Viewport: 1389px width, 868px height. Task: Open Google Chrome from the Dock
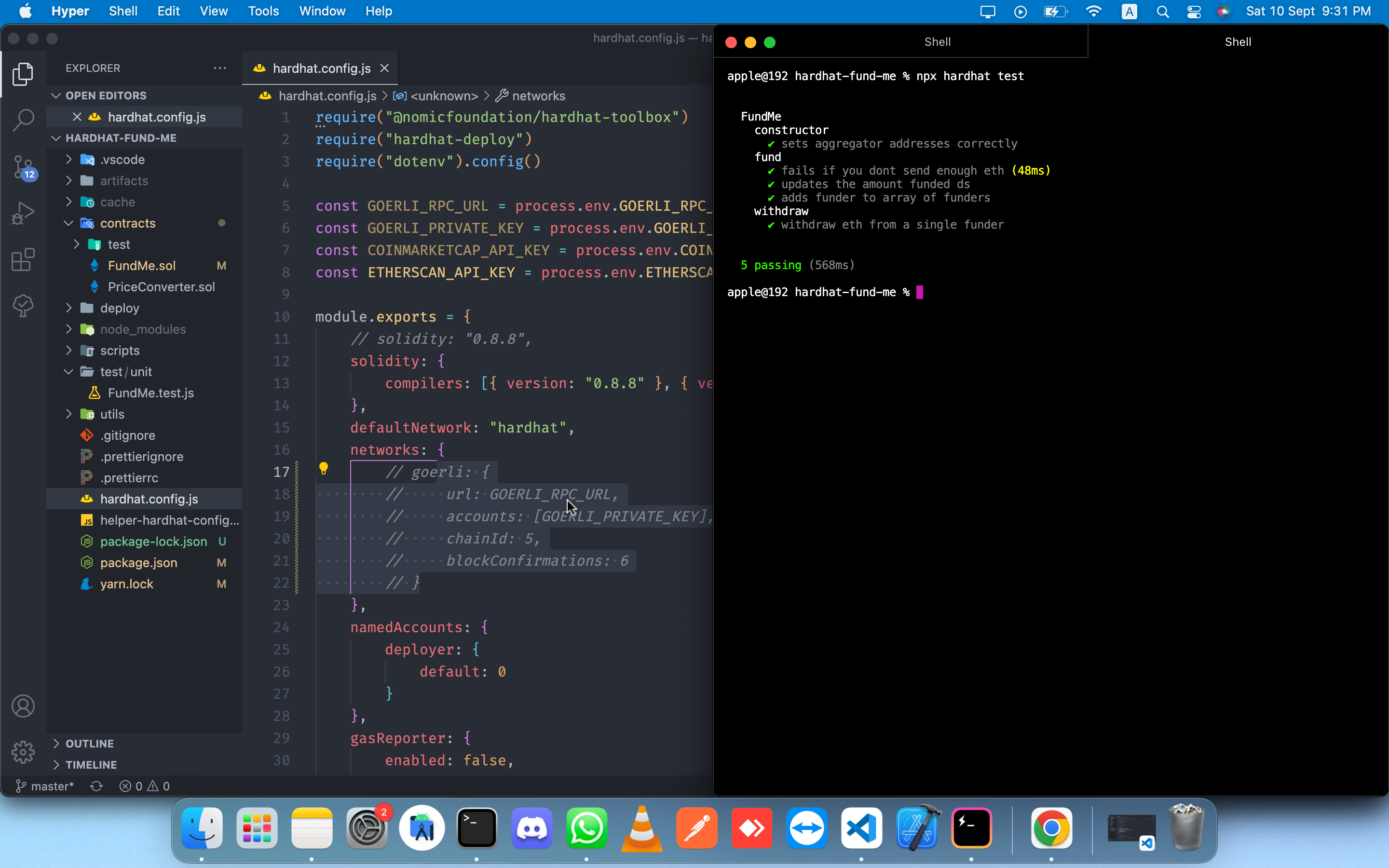[1051, 828]
